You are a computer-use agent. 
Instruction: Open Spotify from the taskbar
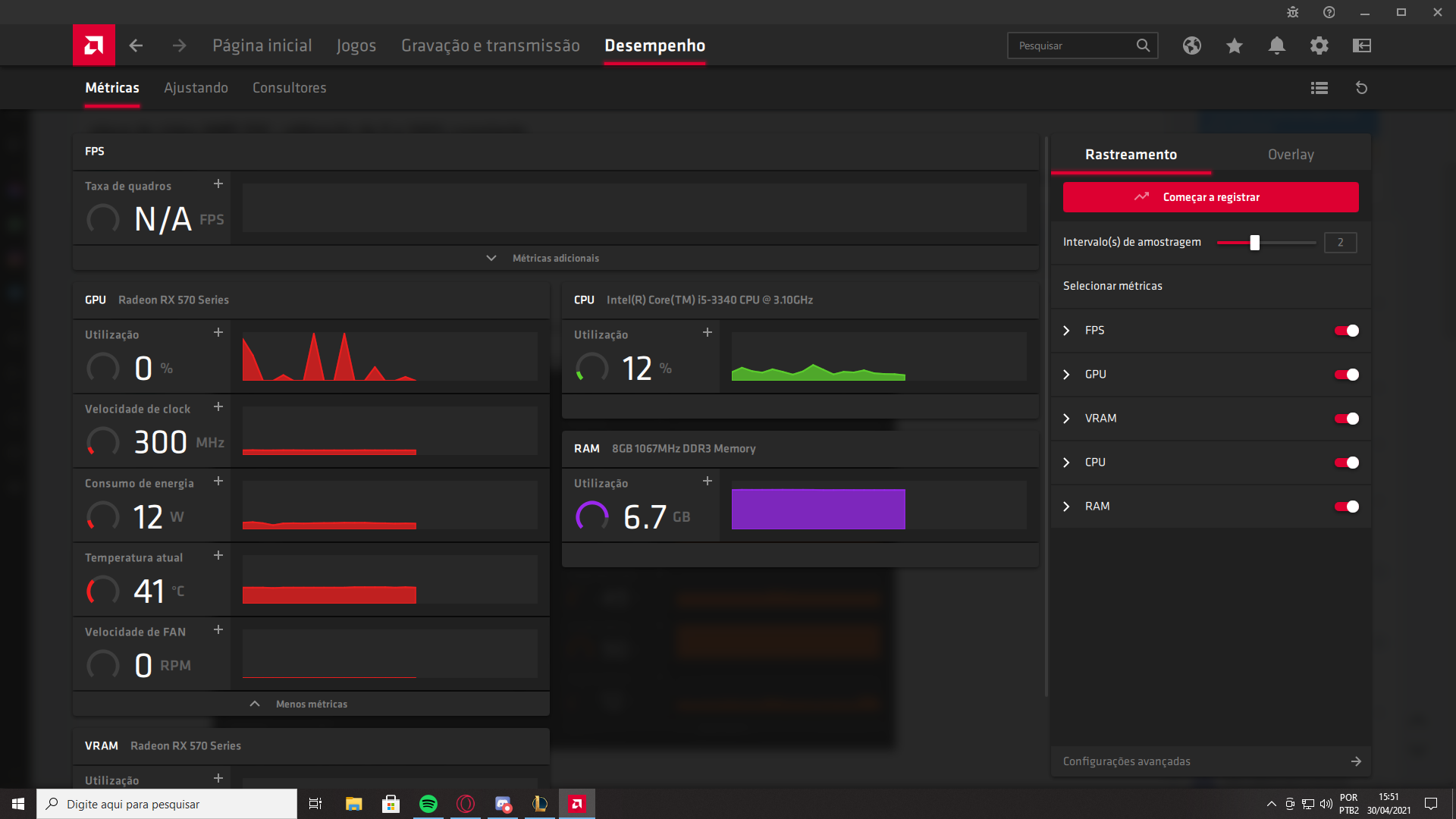(428, 804)
